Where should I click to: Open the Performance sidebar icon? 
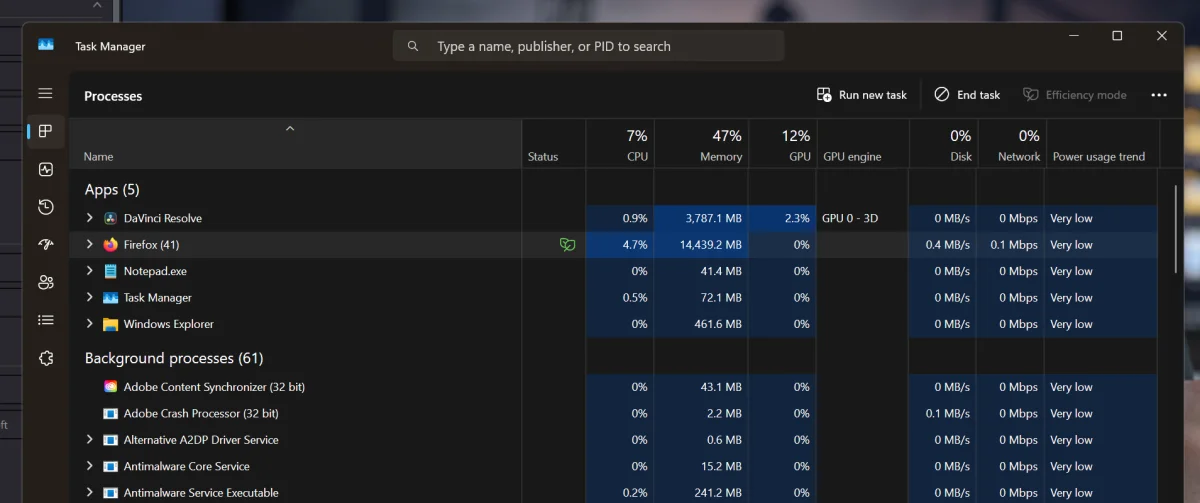[45, 169]
